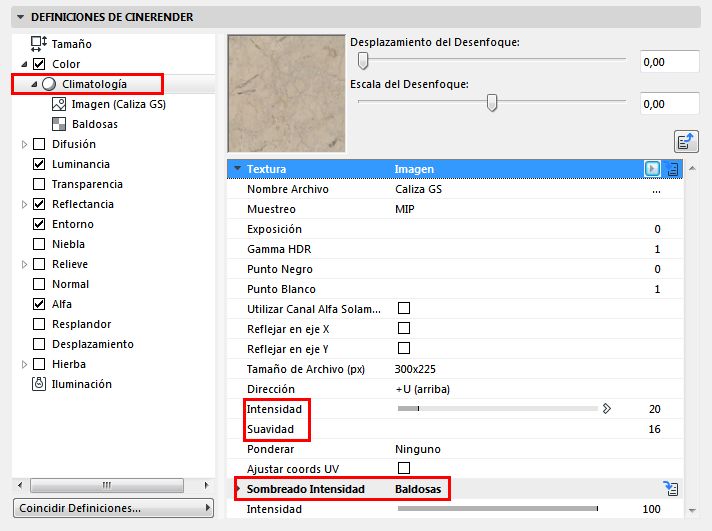Expand the Sombreado Intensidad section
Image resolution: width=712 pixels, height=531 pixels.
237,489
